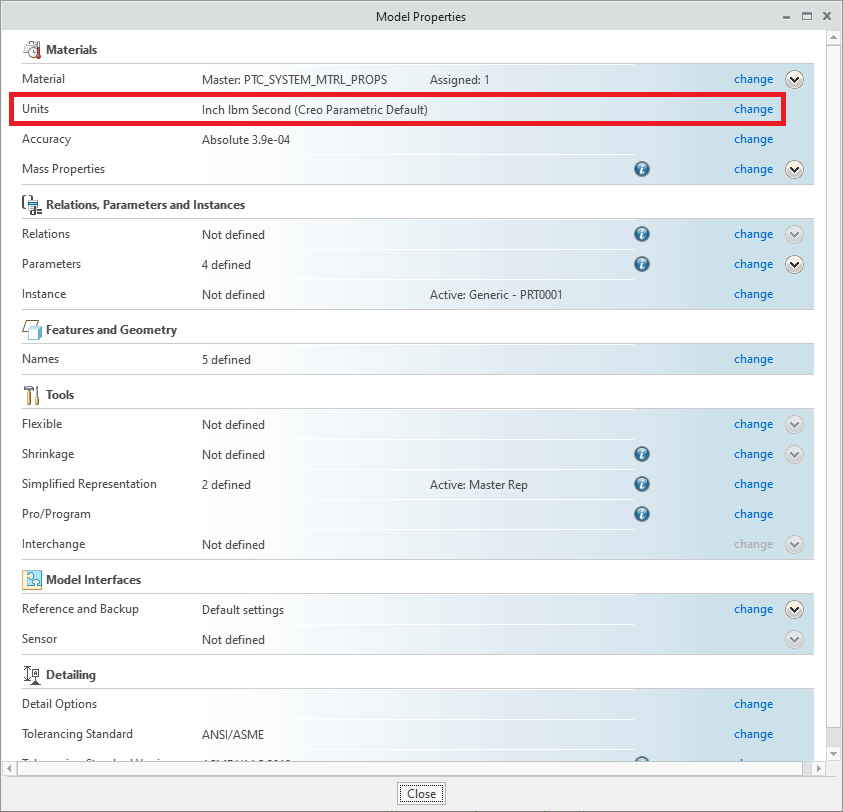Expand Reference and Backup details
This screenshot has width=843, height=812.
point(794,609)
